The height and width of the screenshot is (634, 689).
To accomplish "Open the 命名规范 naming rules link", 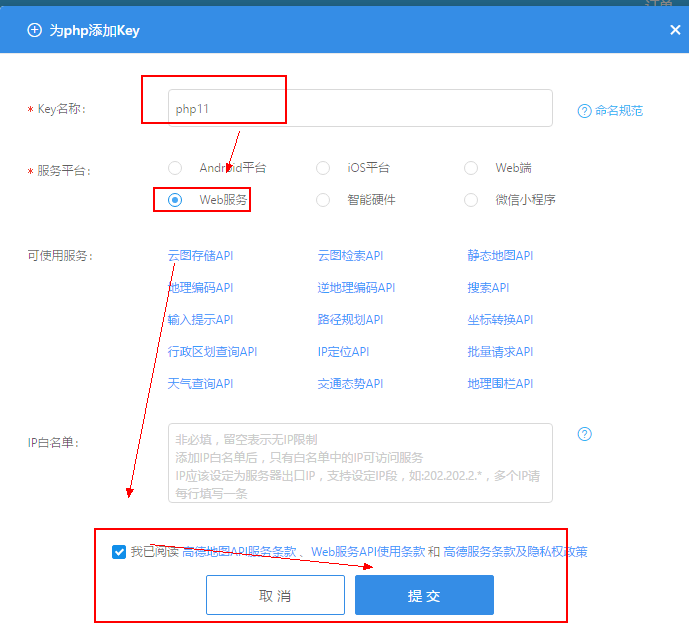I will coord(618,111).
